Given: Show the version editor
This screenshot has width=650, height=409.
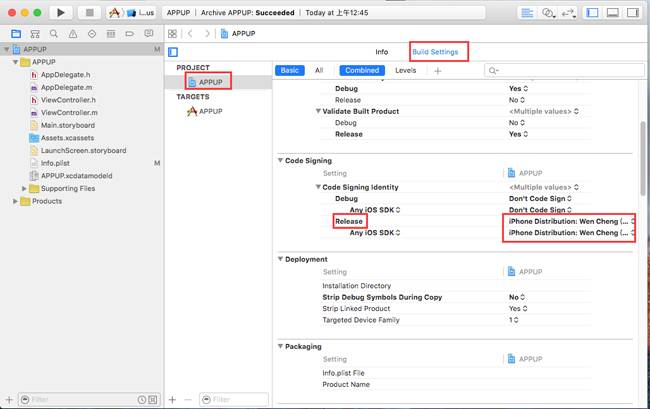Looking at the screenshot, I should [x=568, y=13].
